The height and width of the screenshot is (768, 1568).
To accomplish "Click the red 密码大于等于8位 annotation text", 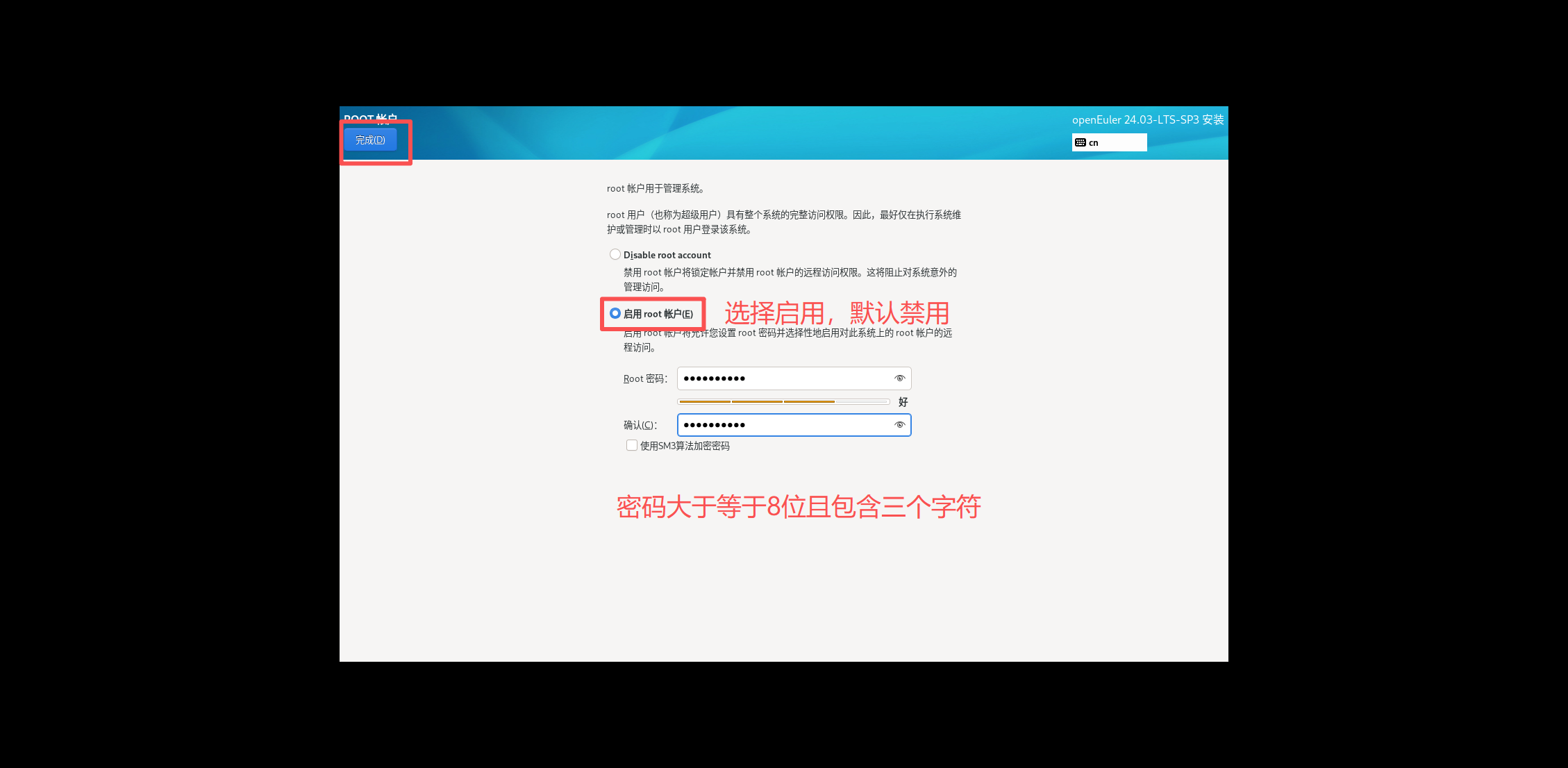I will pyautogui.click(x=798, y=507).
